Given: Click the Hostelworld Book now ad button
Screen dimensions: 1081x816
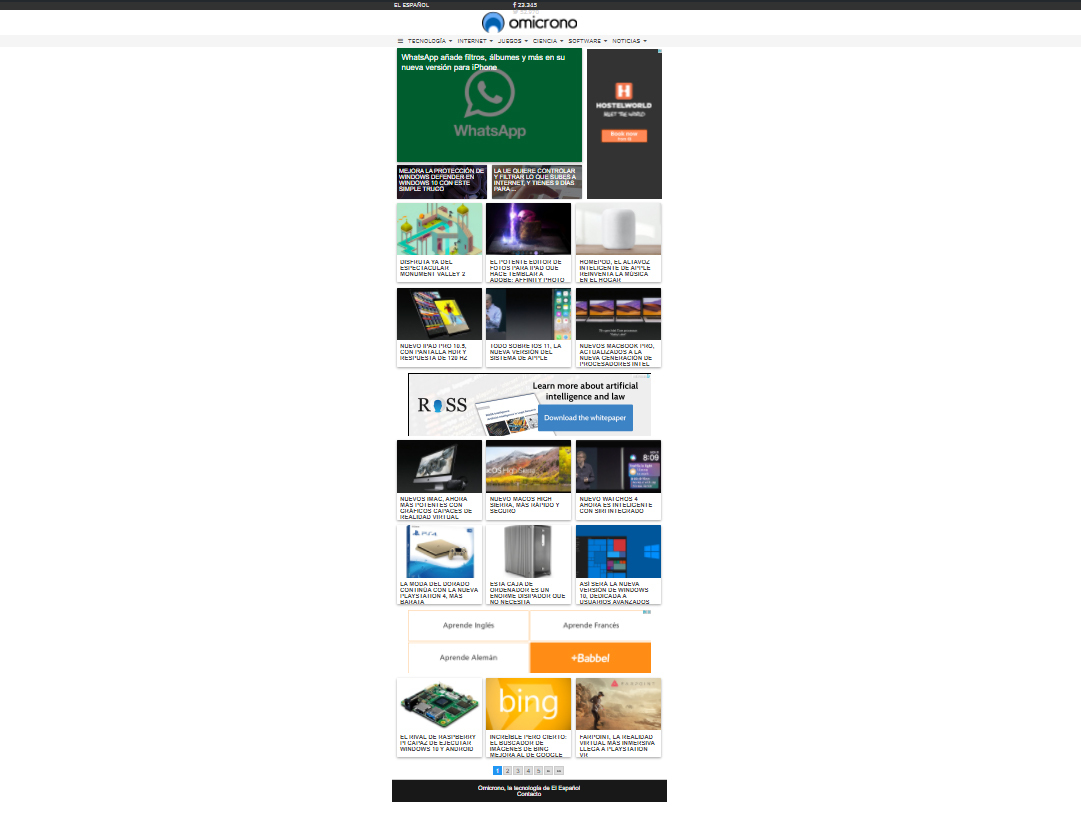Looking at the screenshot, I should [624, 136].
